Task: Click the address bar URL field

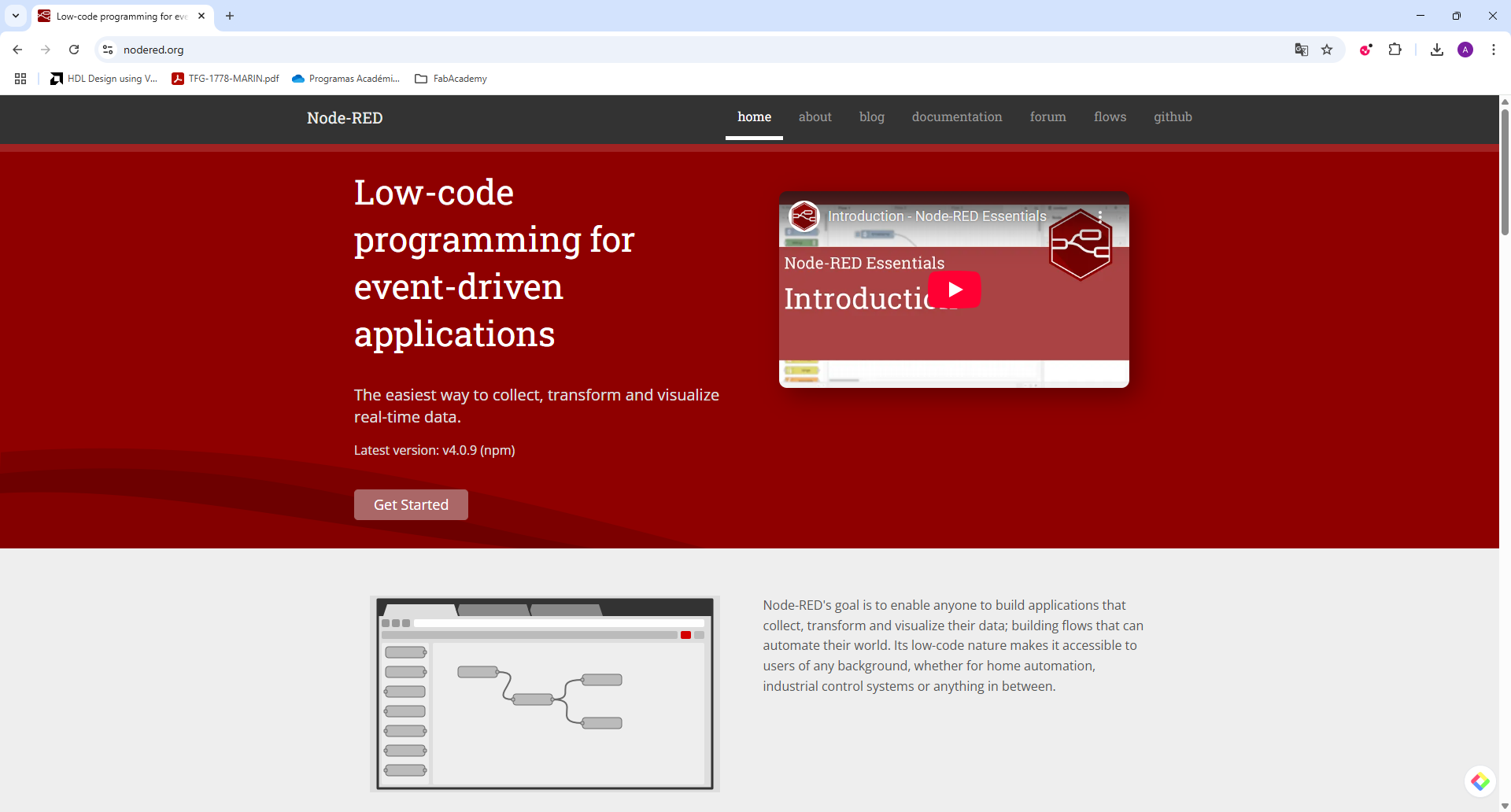Action: [700, 50]
